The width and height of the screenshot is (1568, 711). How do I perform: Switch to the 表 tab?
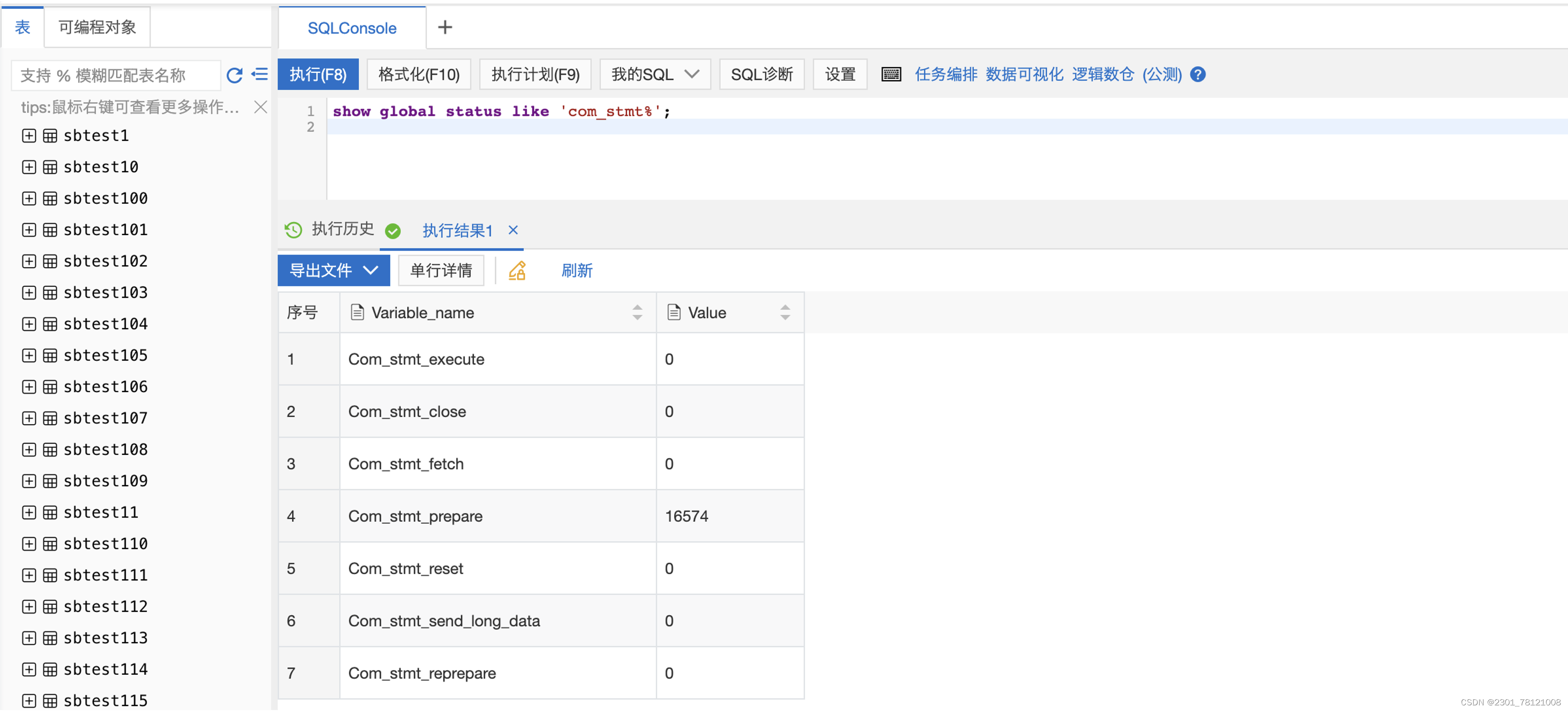[23, 27]
